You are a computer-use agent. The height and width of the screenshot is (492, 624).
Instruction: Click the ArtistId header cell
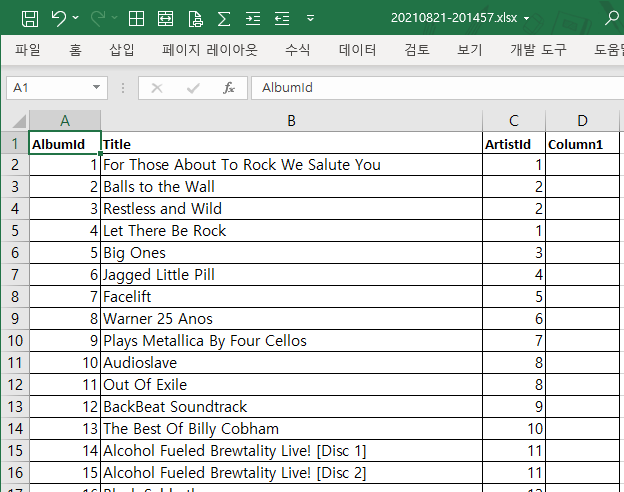(514, 143)
